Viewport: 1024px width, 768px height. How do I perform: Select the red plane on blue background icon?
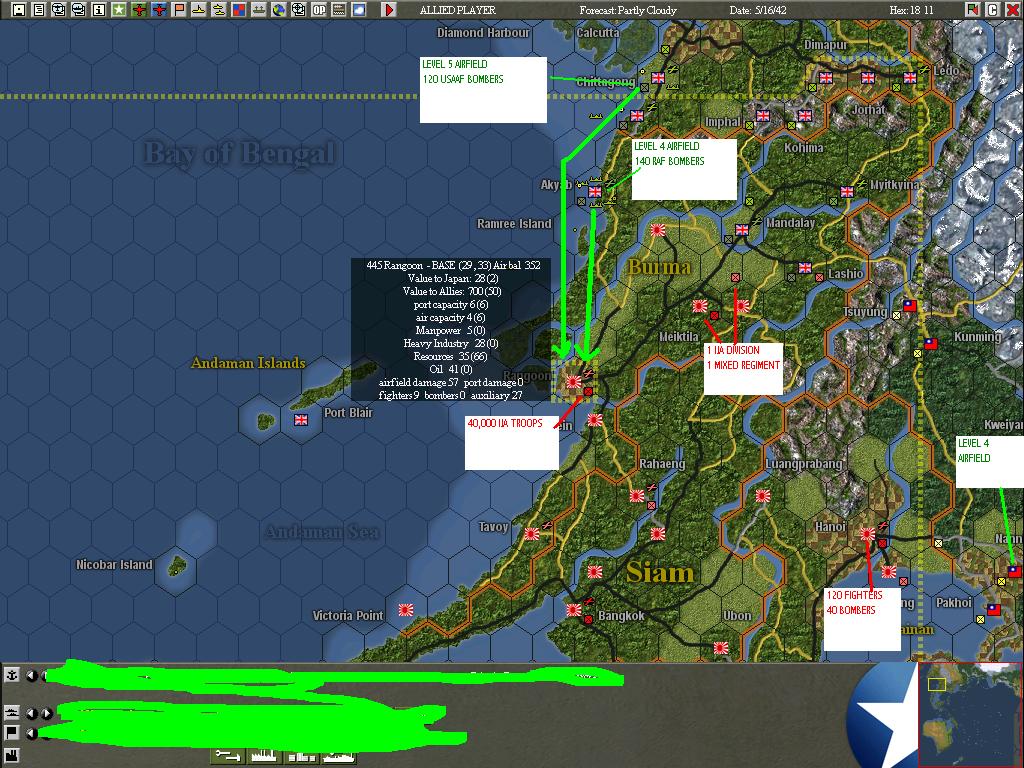[159, 10]
